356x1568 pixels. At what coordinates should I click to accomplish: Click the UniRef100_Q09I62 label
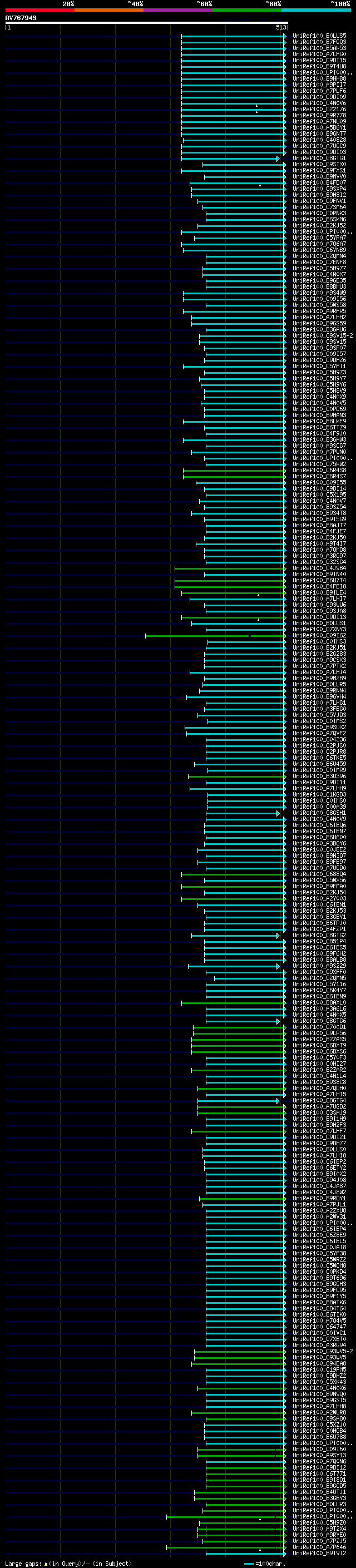[319, 635]
